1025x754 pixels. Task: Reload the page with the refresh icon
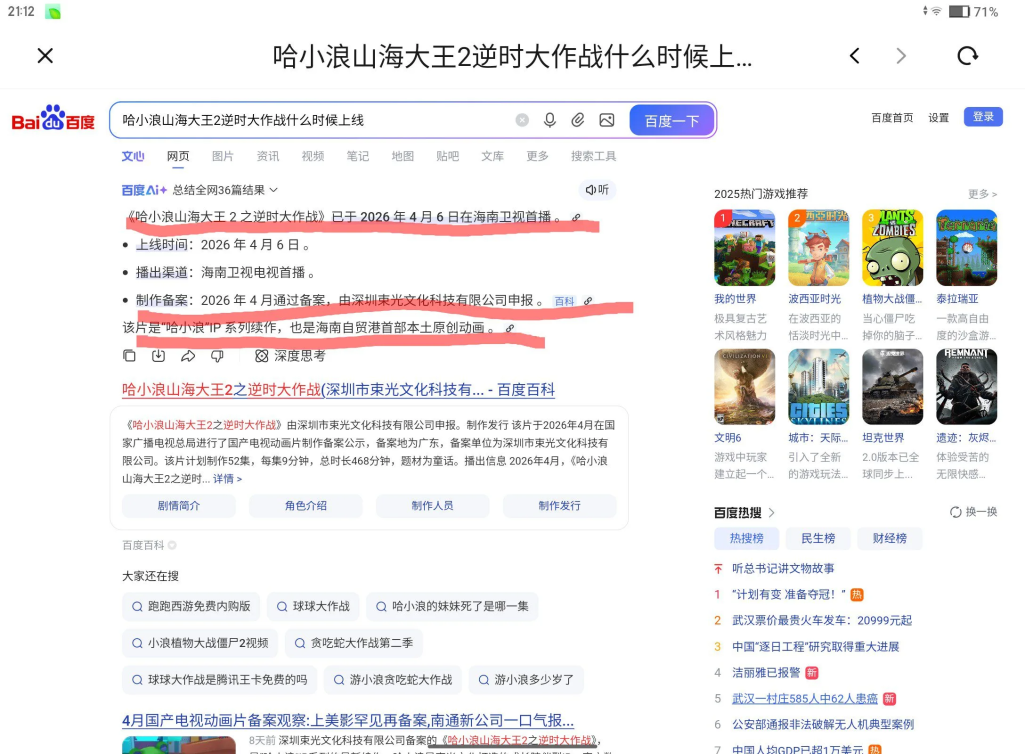967,56
